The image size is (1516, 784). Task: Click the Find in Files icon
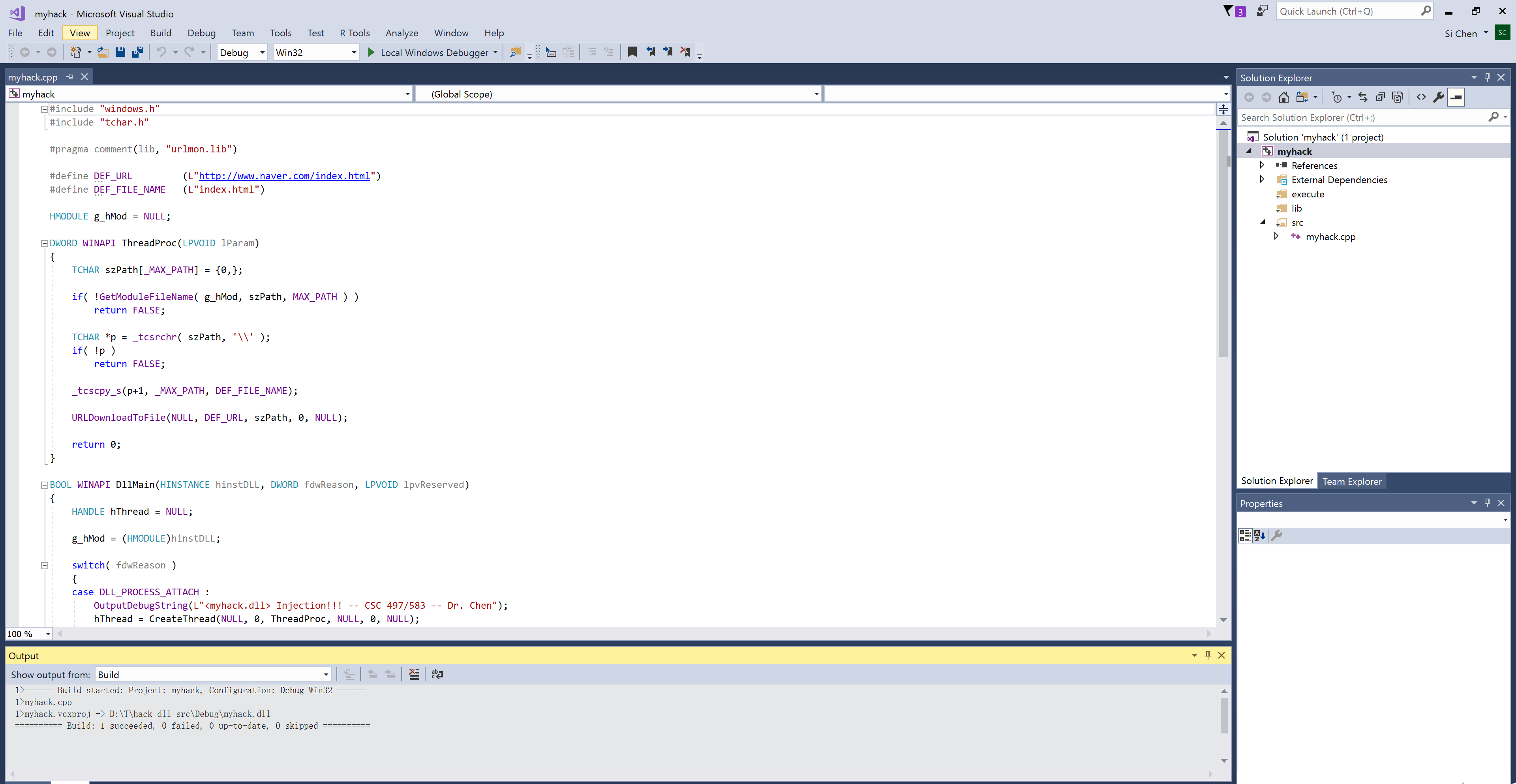click(x=515, y=53)
